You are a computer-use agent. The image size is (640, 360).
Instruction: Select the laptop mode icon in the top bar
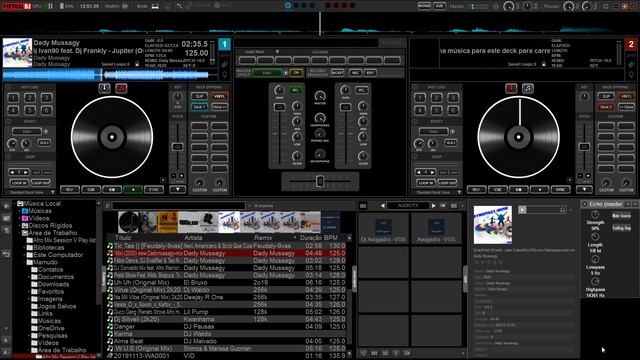(155, 6)
